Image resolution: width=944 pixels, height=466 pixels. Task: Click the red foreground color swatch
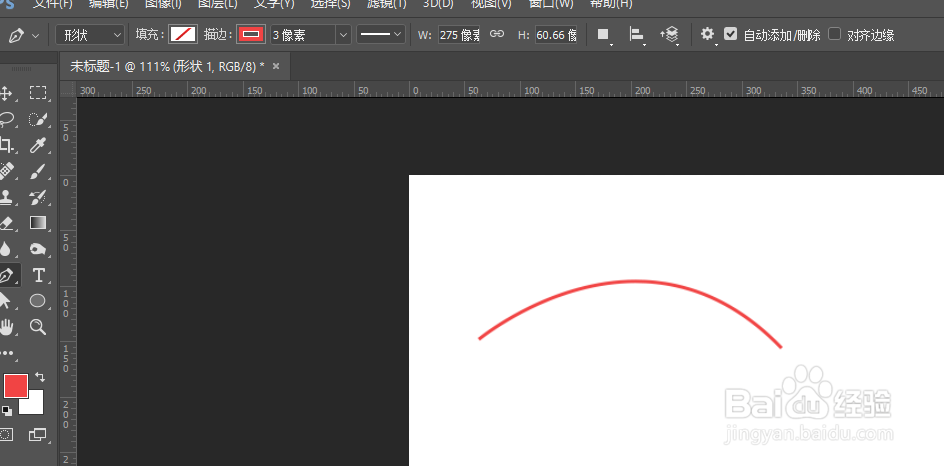pos(16,386)
